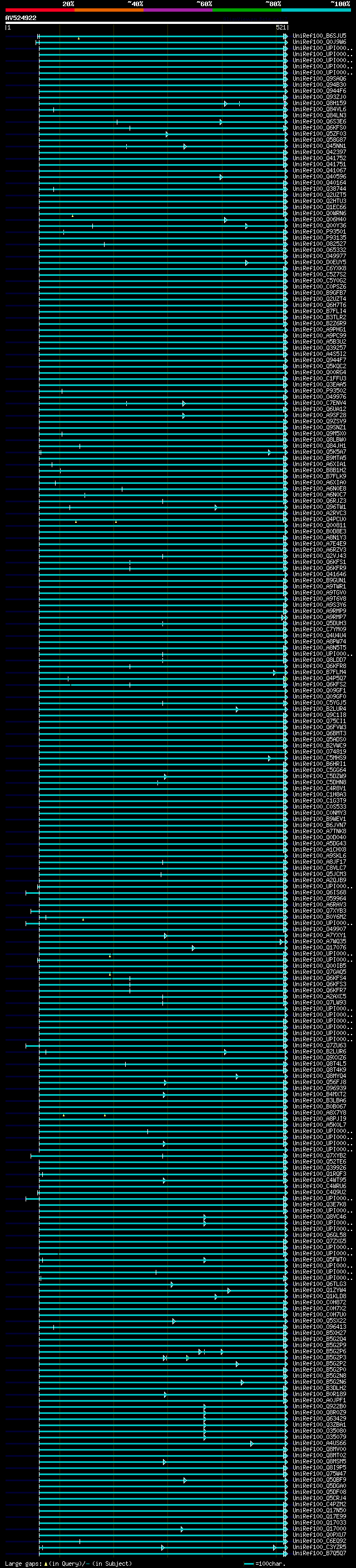This screenshot has height=1568, width=356.
Task: Select hit label UniRef100_P93501
Action: 319,231
